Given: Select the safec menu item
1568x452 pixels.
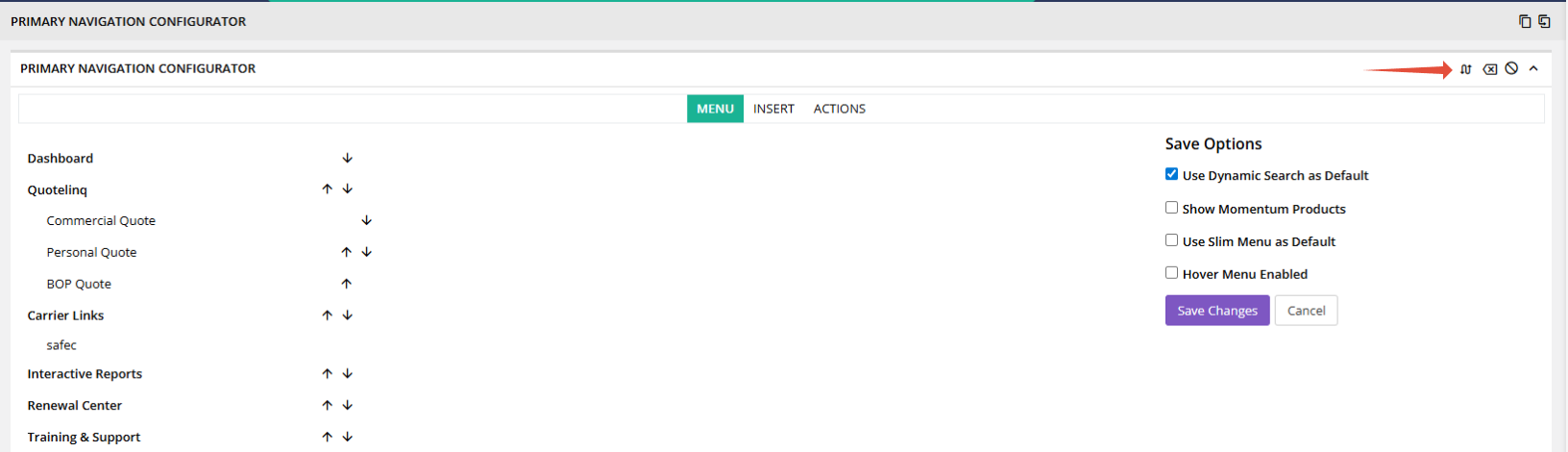Looking at the screenshot, I should click(61, 345).
